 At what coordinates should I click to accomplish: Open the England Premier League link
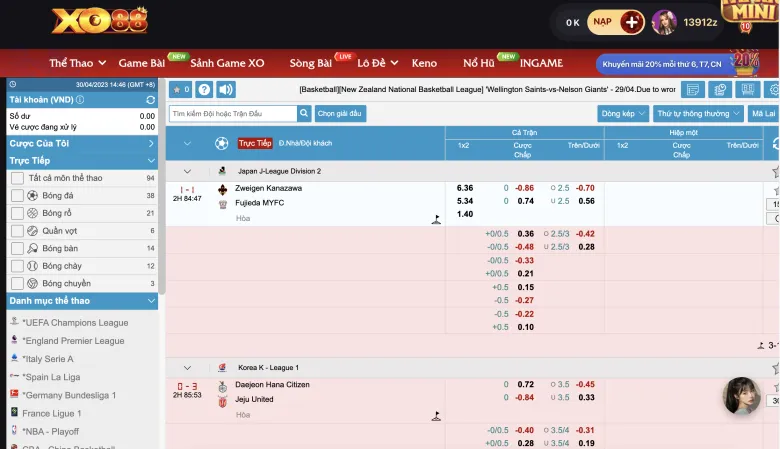[x=74, y=341]
